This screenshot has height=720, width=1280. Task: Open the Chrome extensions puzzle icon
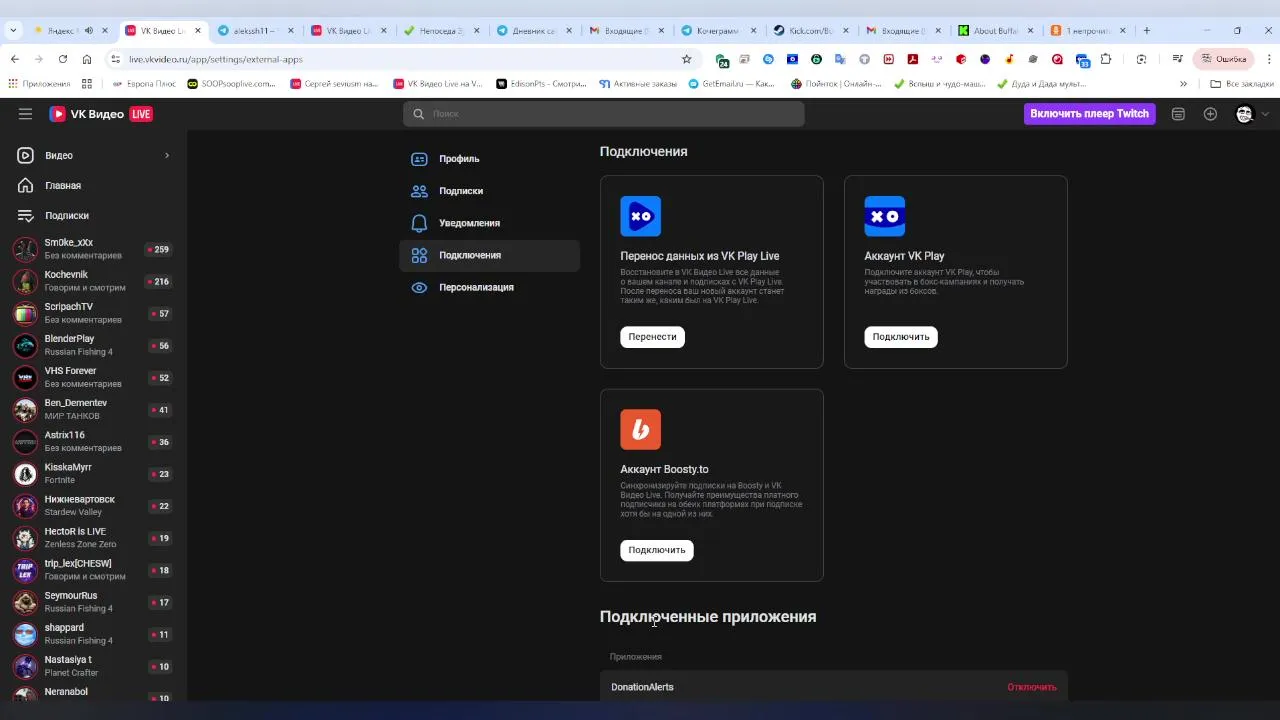coord(1106,59)
